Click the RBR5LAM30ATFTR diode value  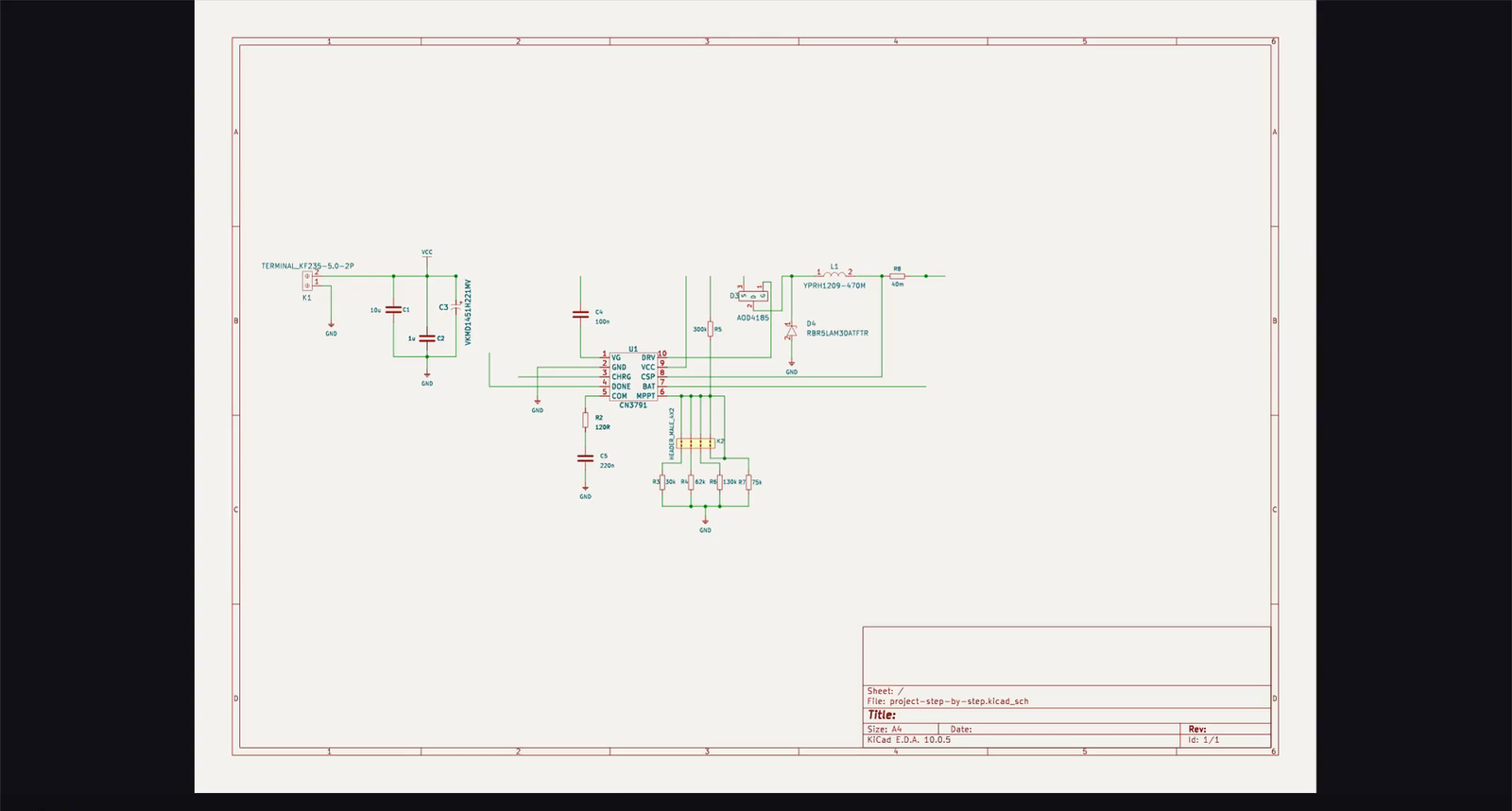[837, 333]
